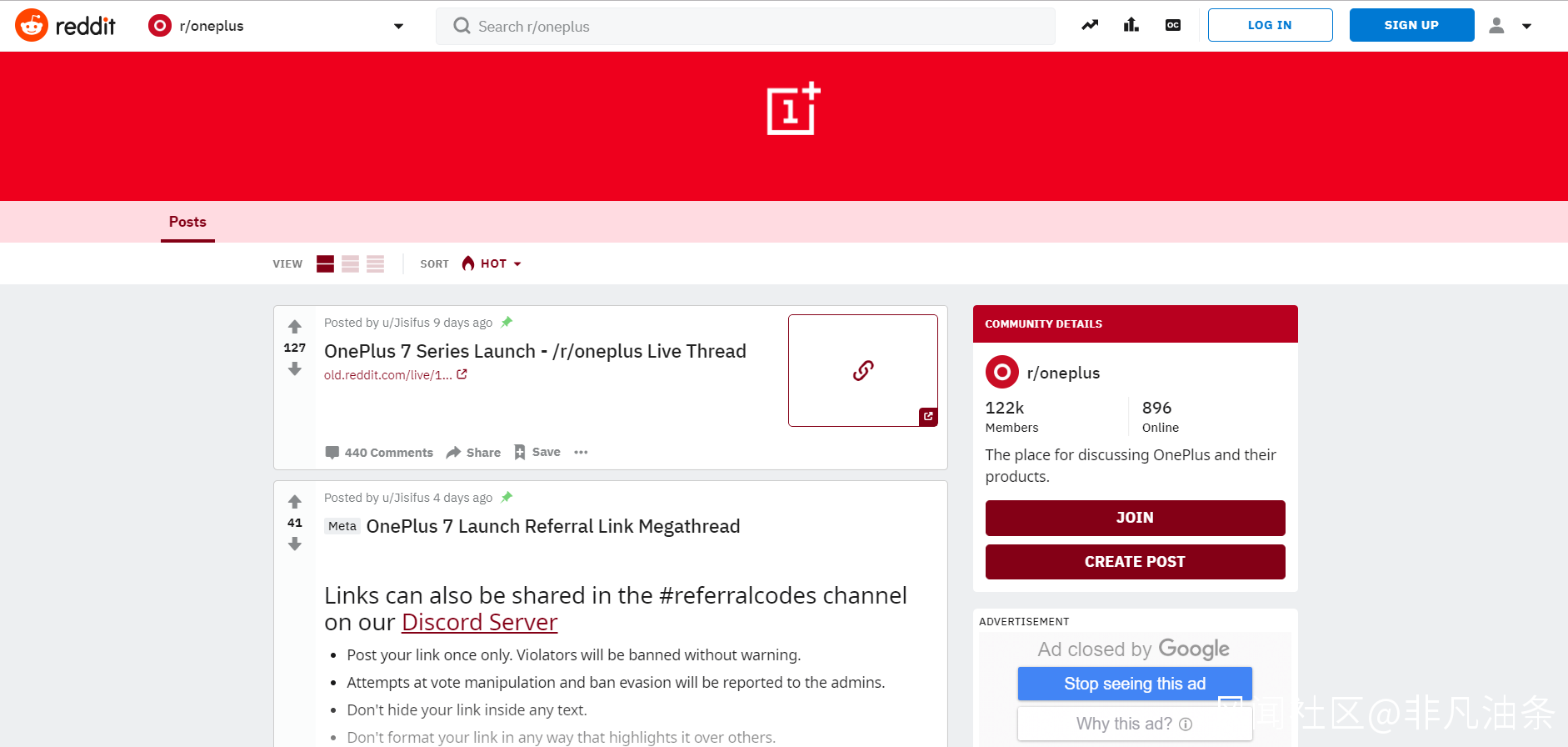
Task: Click the 896 Online count
Action: (x=1161, y=416)
